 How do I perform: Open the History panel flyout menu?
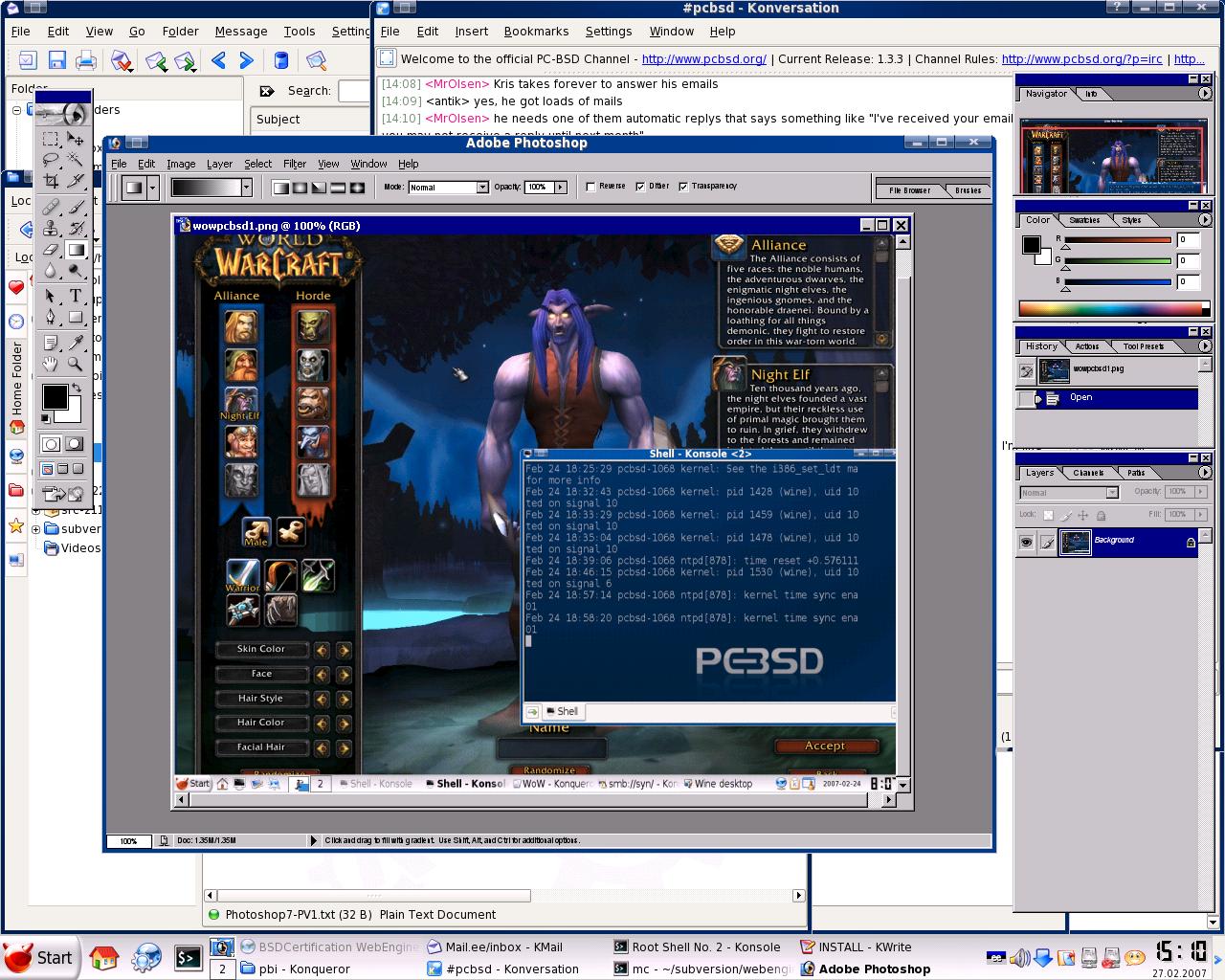tap(1204, 346)
